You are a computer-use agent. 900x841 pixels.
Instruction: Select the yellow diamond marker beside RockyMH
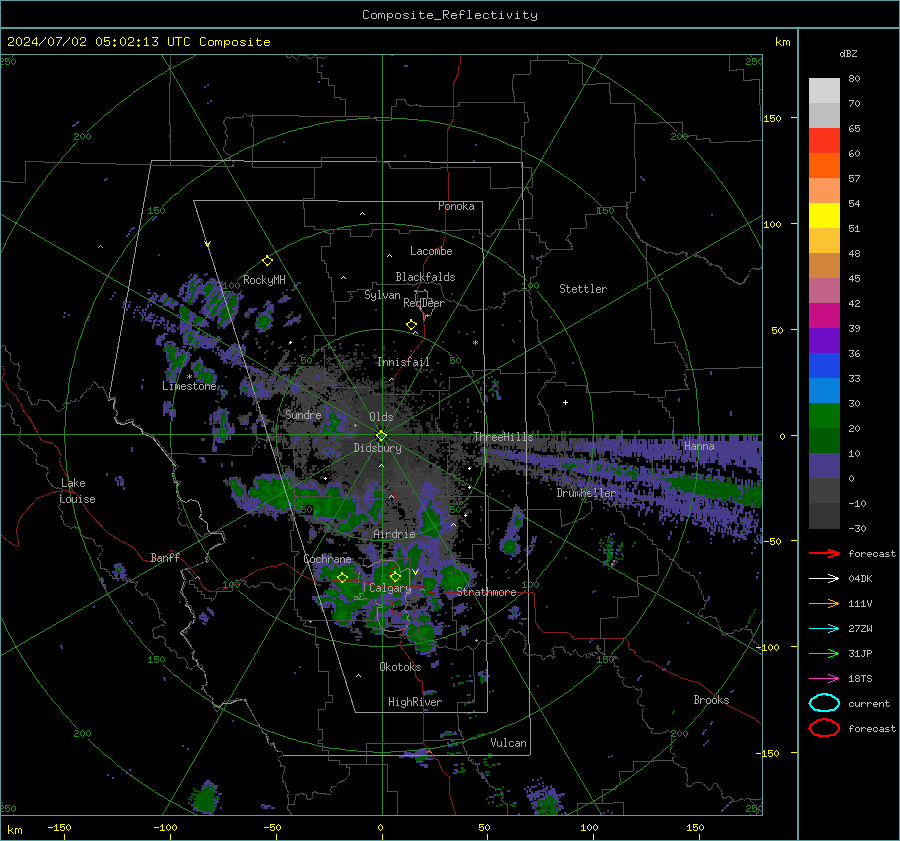point(267,261)
